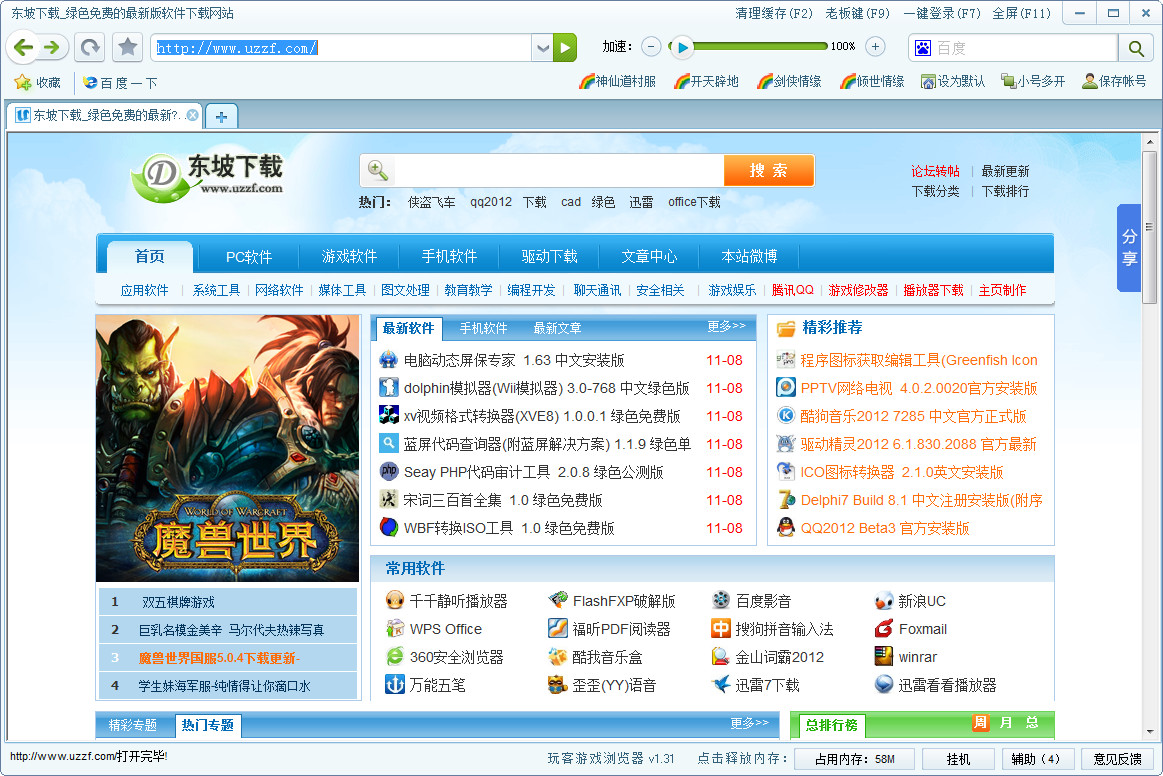
Task: Click 设为默认 to set default browser
Action: [x=953, y=82]
